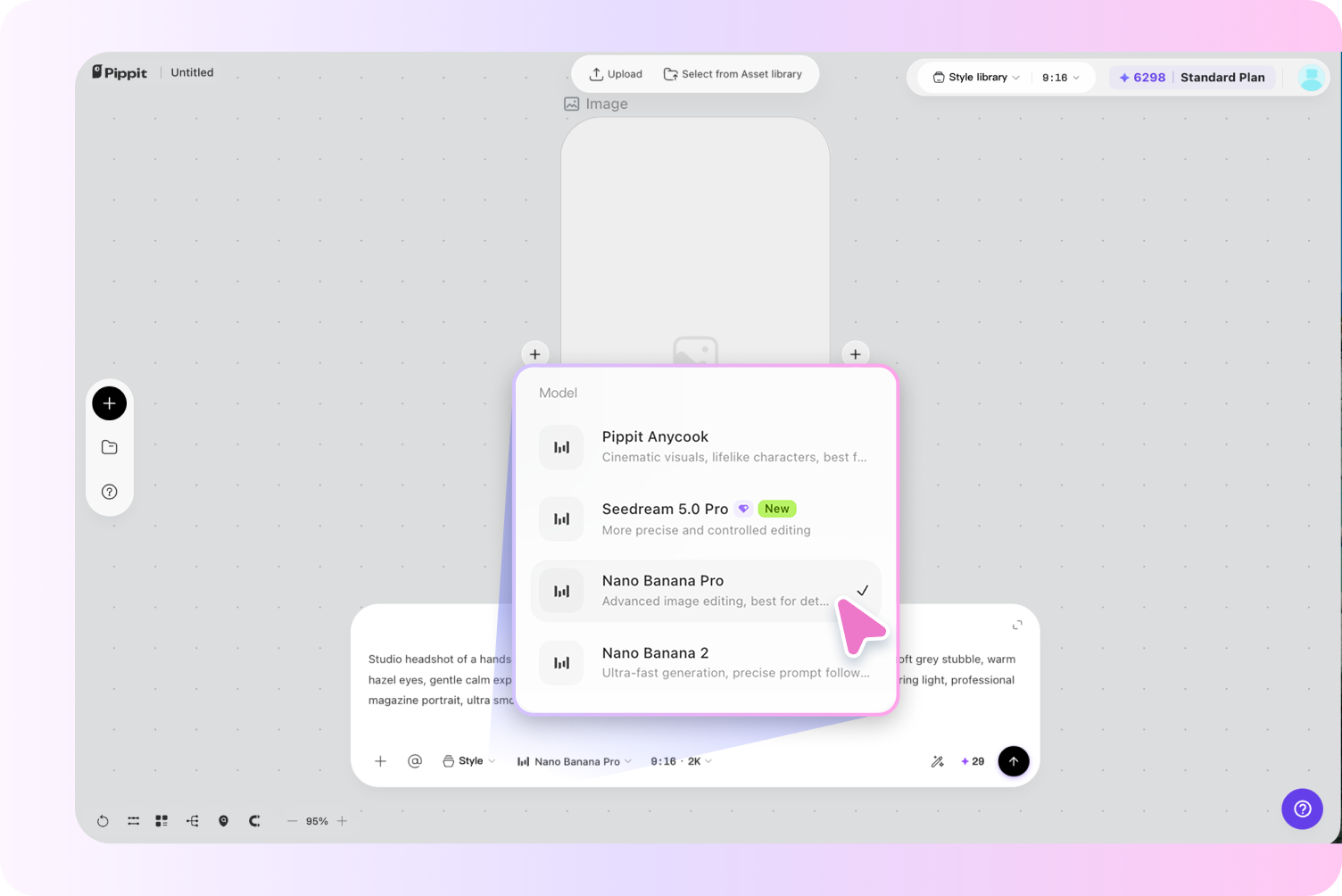
Task: Click the Pippit Anycook model icon
Action: (x=561, y=447)
